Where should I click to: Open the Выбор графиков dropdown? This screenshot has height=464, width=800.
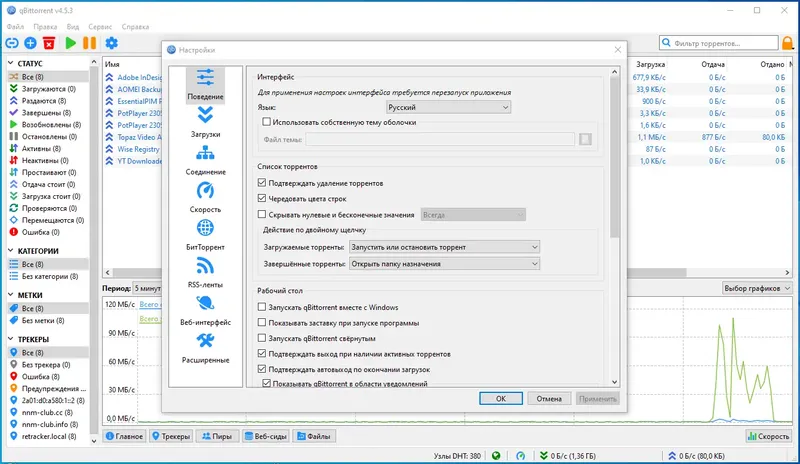757,288
